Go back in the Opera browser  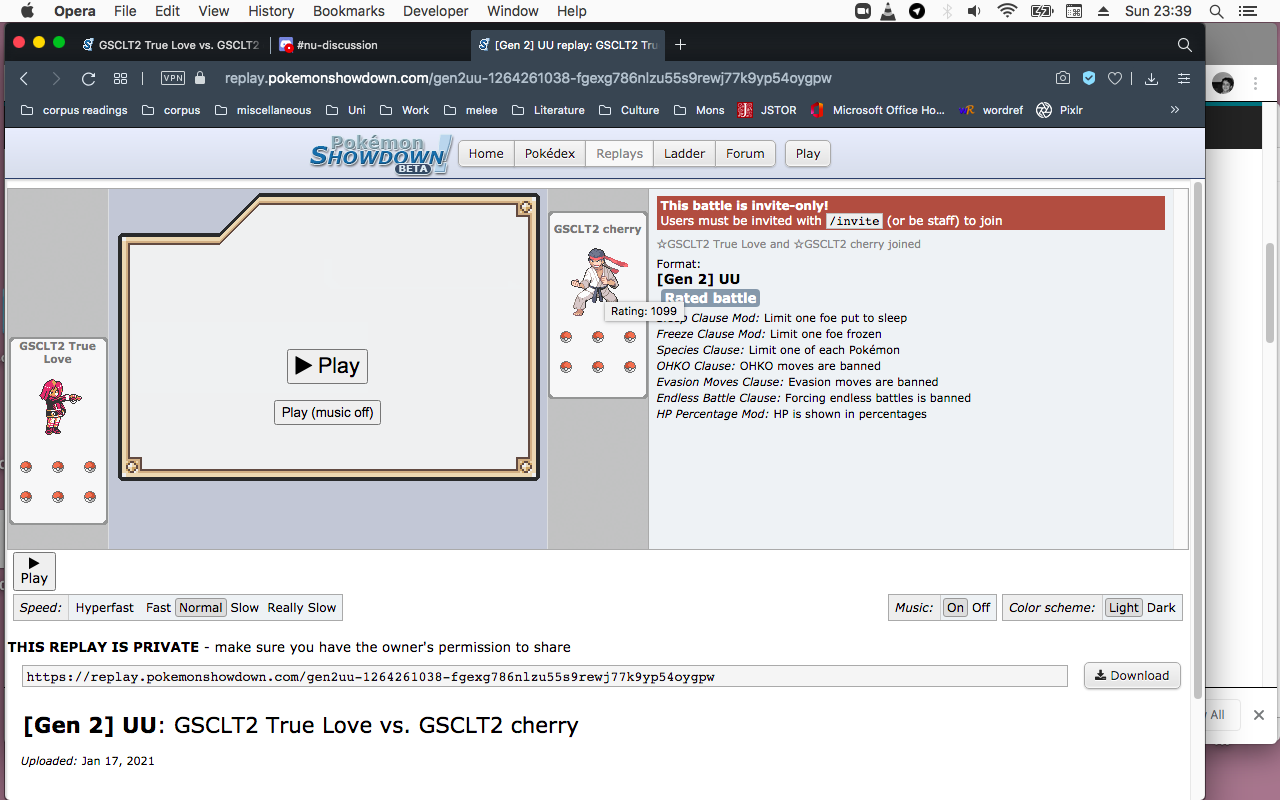click(25, 78)
